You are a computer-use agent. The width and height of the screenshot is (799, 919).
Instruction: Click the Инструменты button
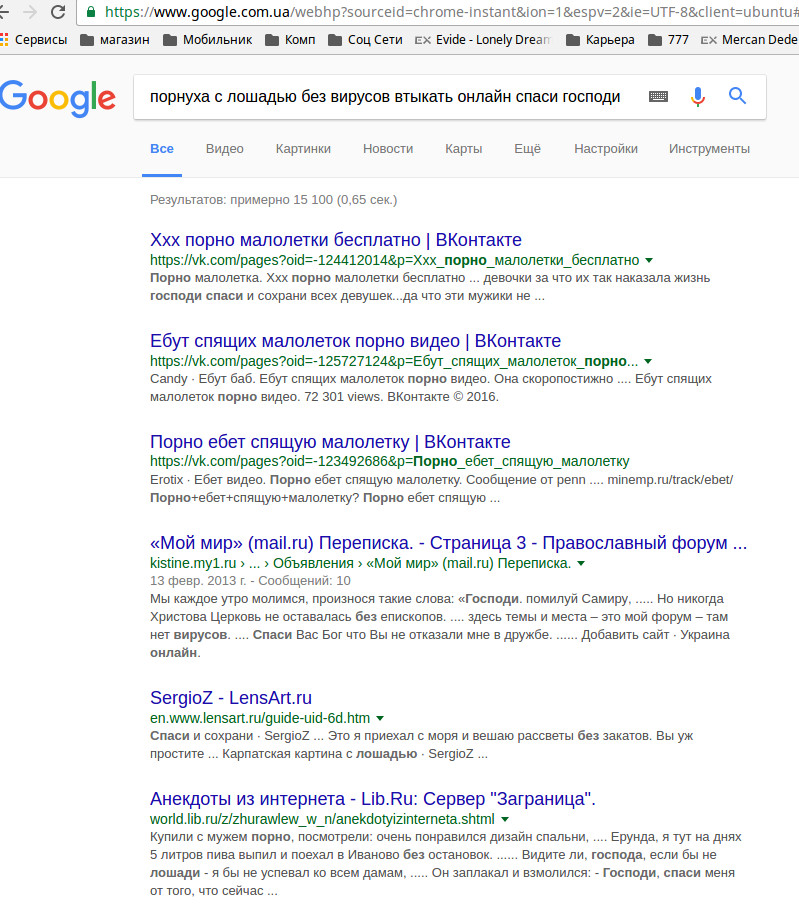709,149
